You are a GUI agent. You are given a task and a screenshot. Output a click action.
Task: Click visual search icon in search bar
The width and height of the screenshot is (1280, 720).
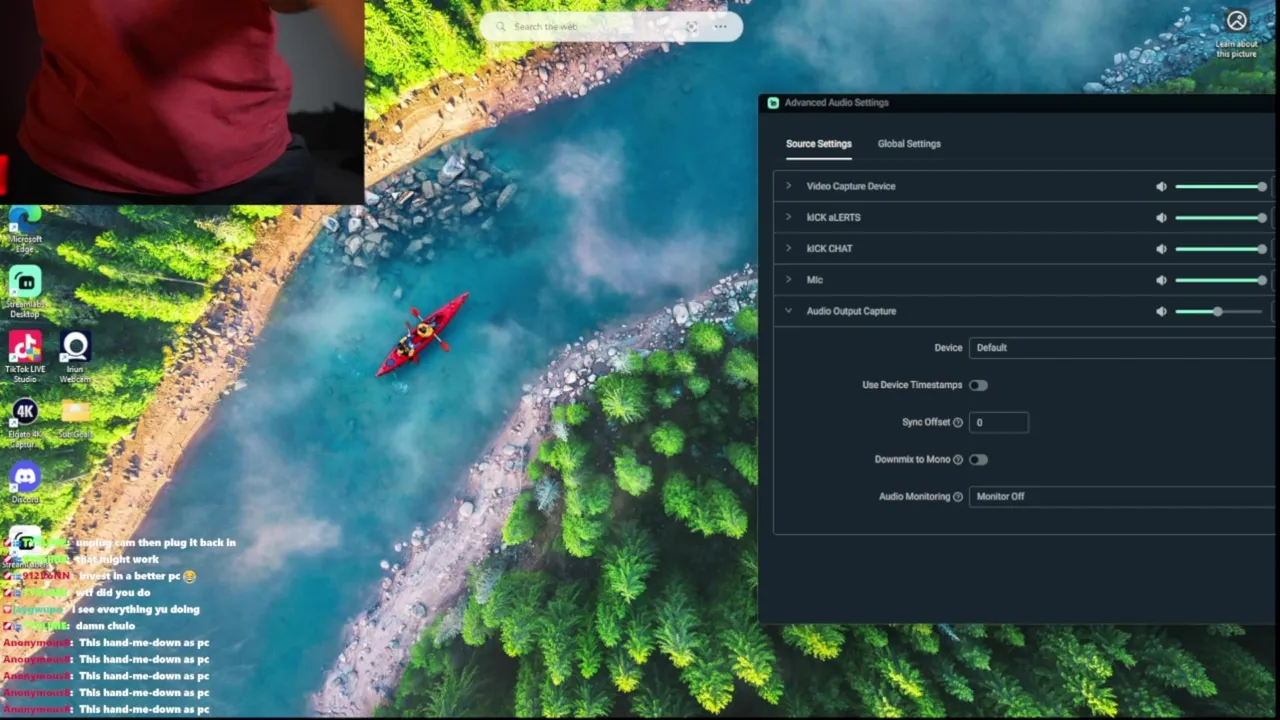click(691, 27)
